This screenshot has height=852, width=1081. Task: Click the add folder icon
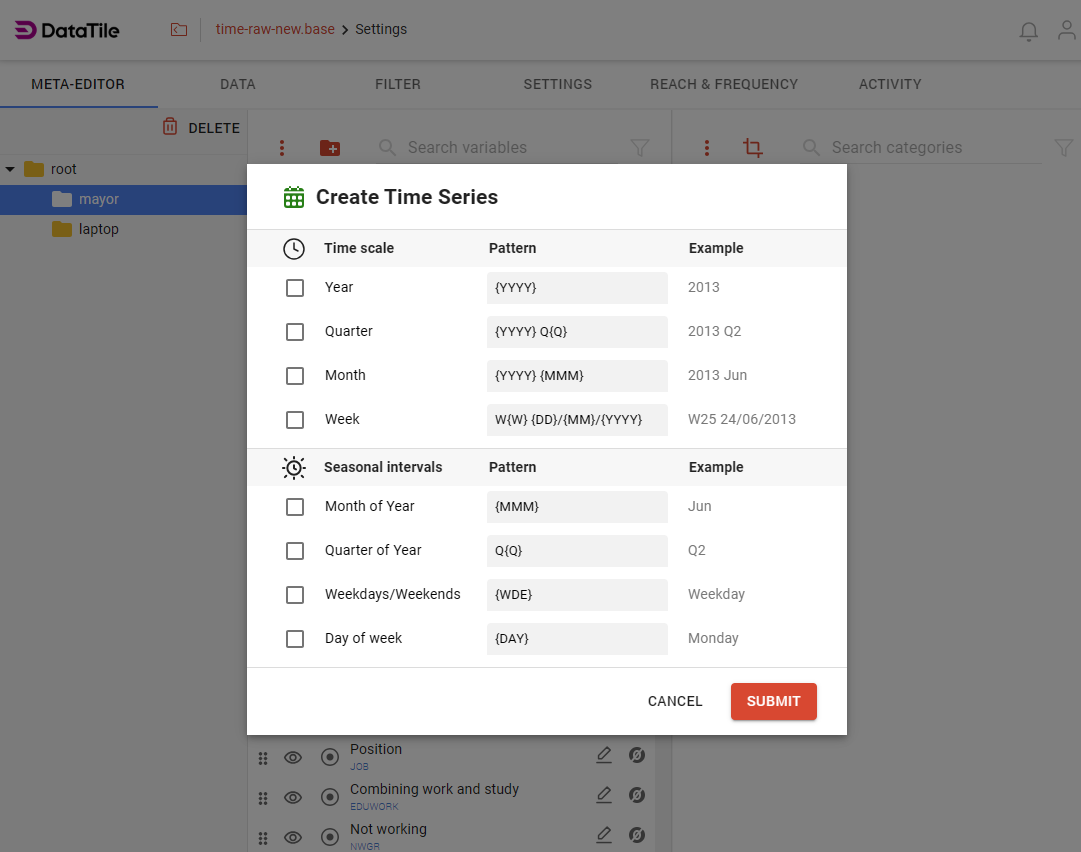click(330, 148)
